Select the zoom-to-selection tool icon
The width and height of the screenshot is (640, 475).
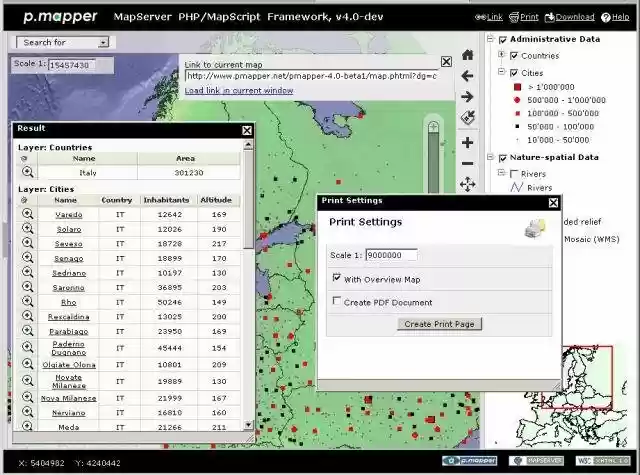click(468, 118)
